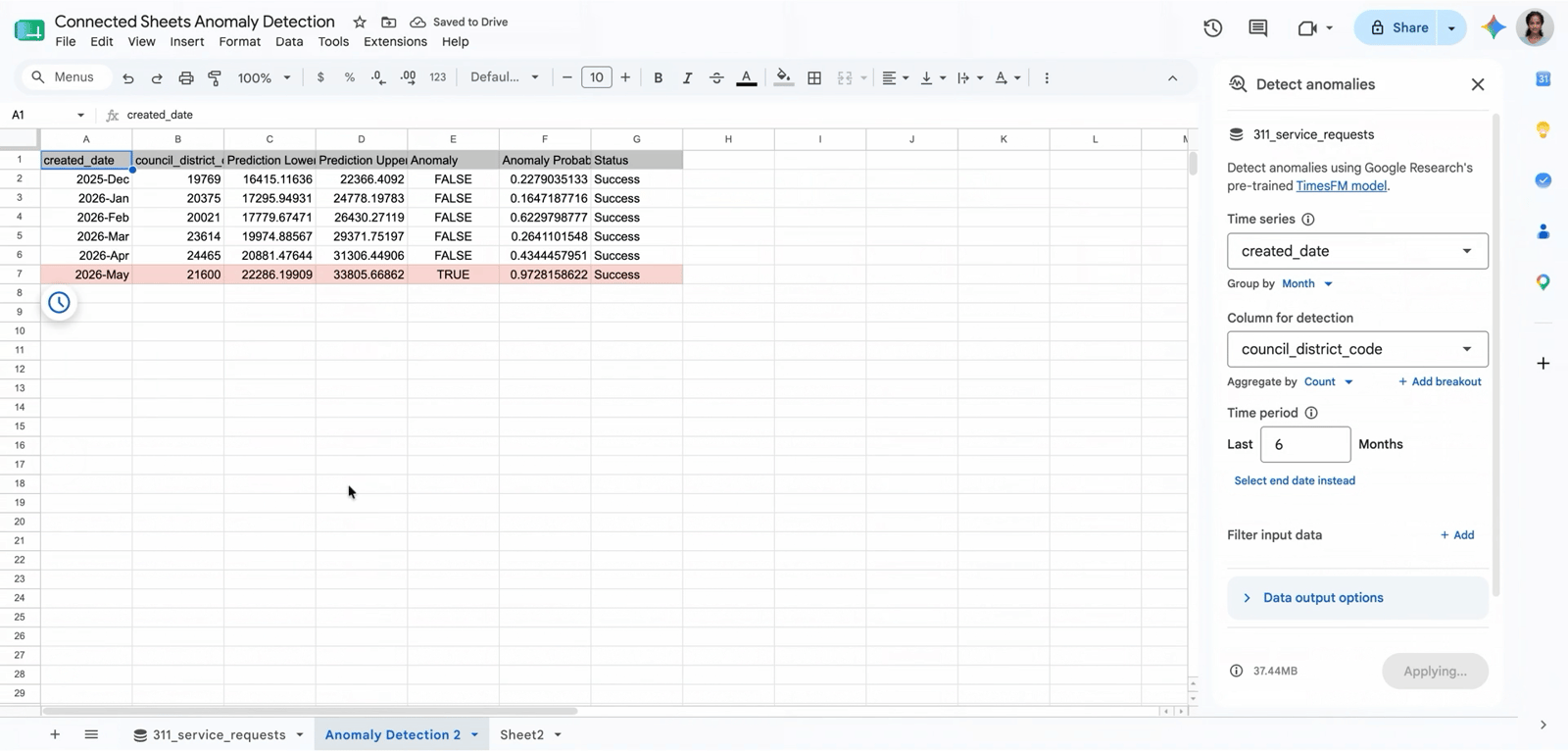The height and width of the screenshot is (751, 1568).
Task: Open council_district_code column dropdown
Action: [x=1357, y=349]
